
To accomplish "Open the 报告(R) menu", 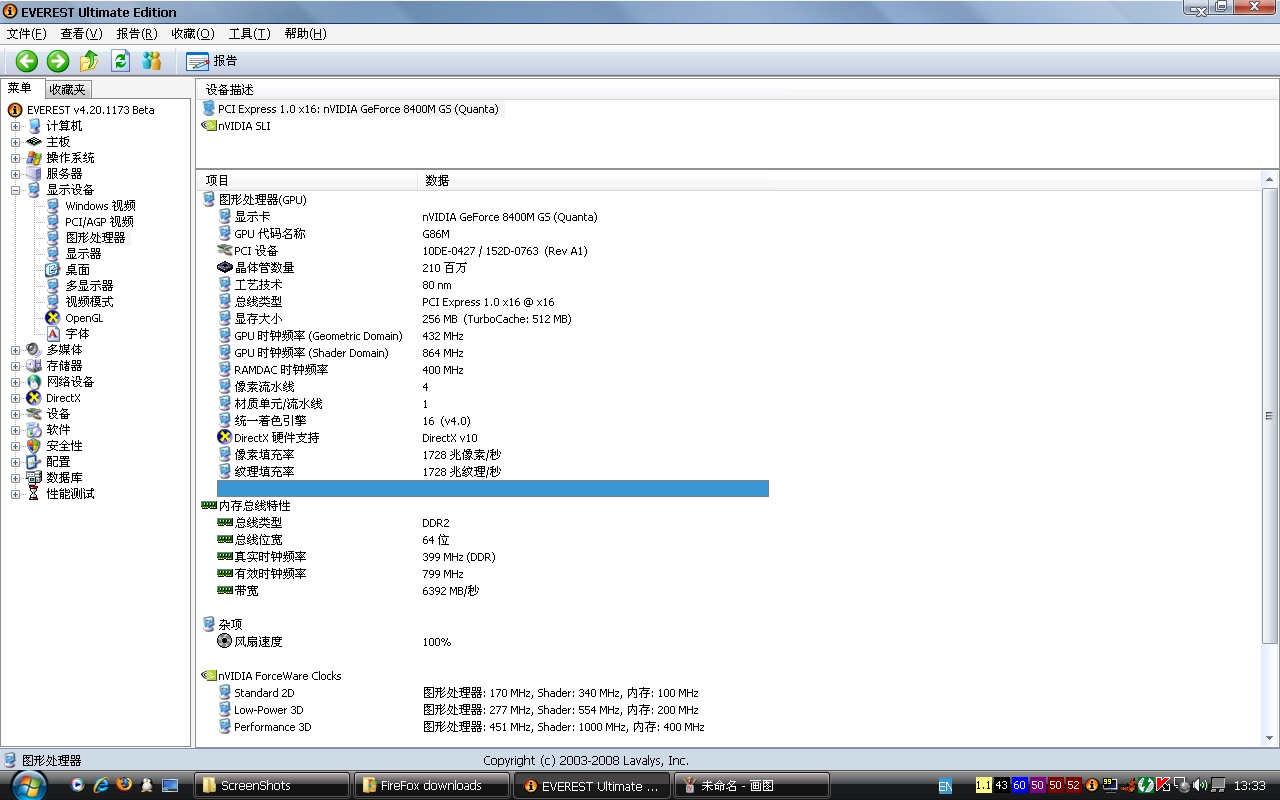I will tap(136, 33).
